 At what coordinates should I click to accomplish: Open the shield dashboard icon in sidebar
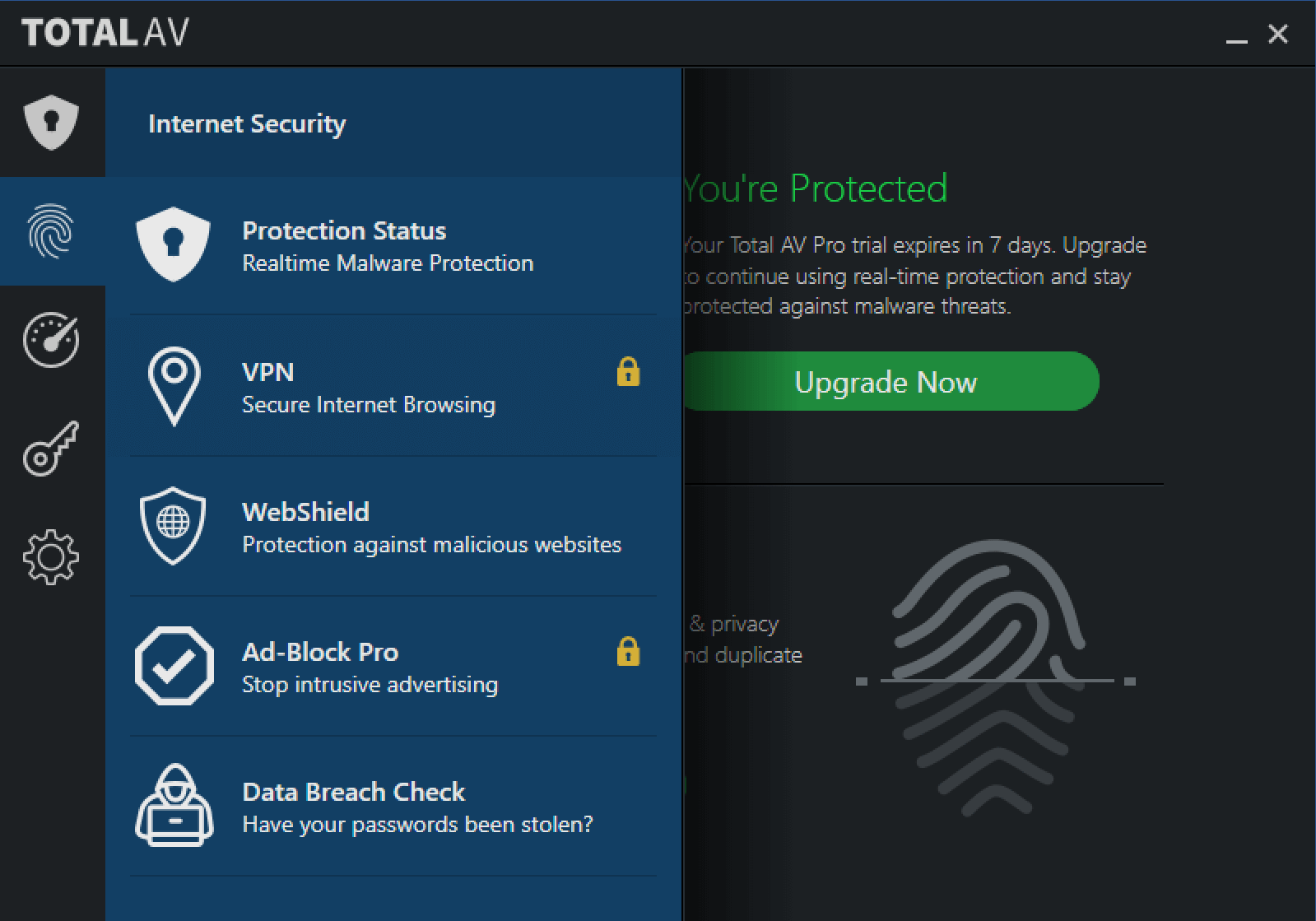pos(51,123)
